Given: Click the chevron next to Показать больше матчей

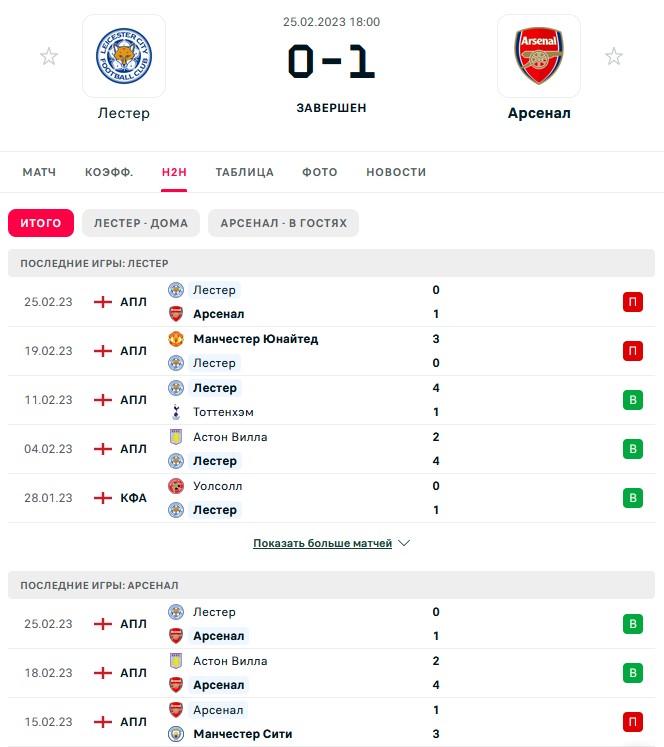Looking at the screenshot, I should coord(404,543).
